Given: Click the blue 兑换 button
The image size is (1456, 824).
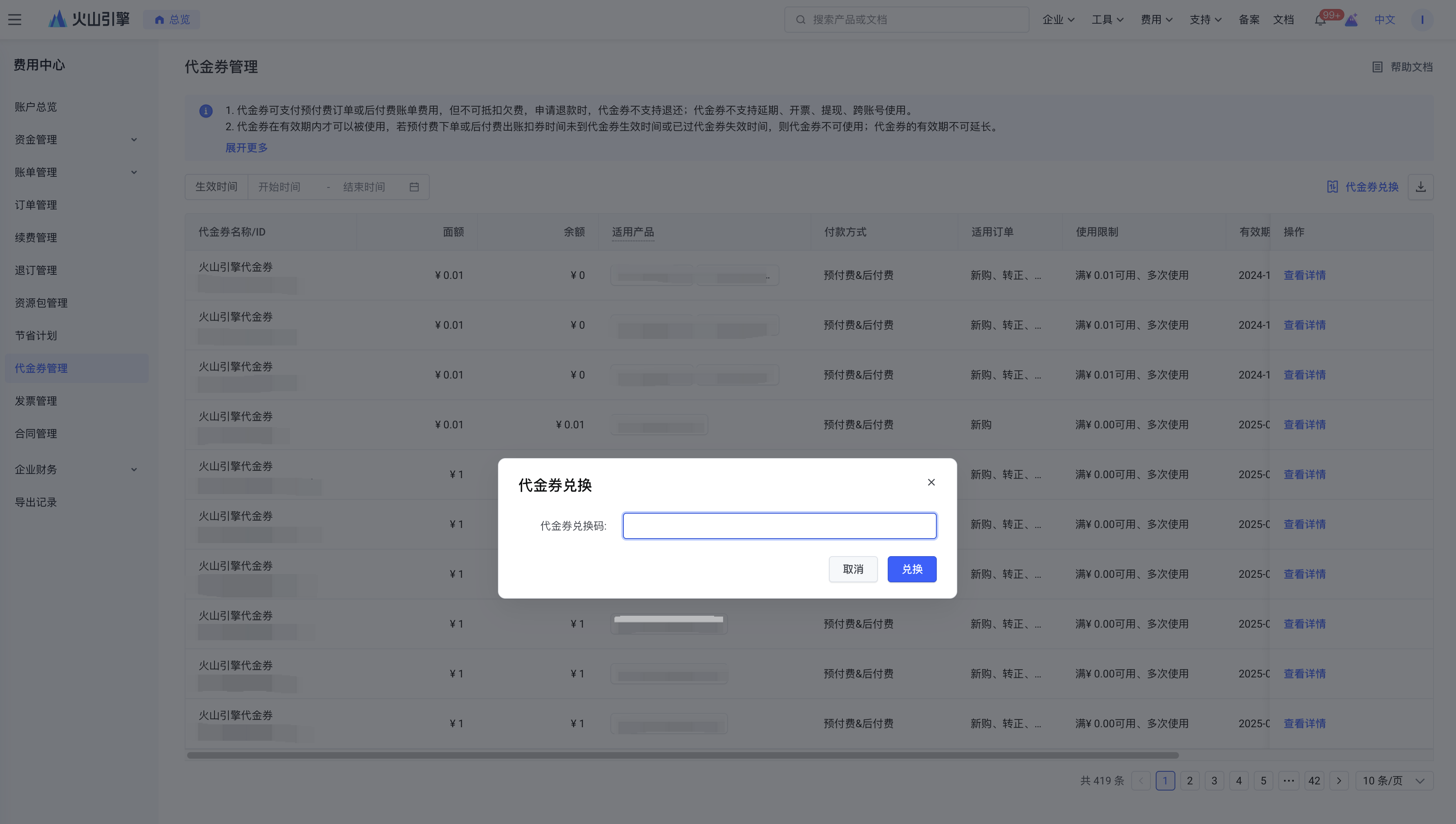Looking at the screenshot, I should (912, 569).
